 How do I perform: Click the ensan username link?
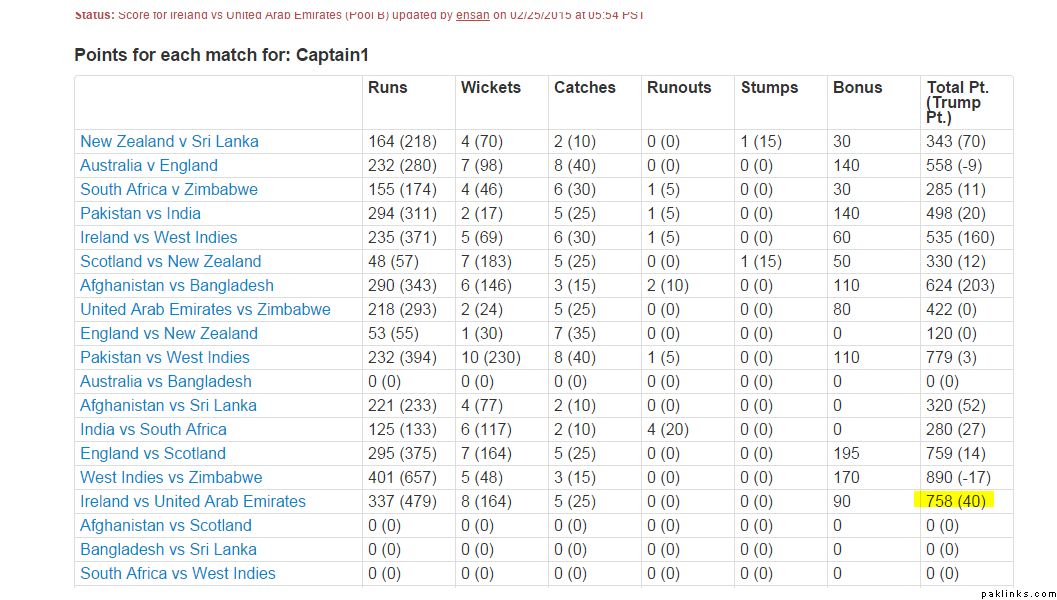(473, 16)
